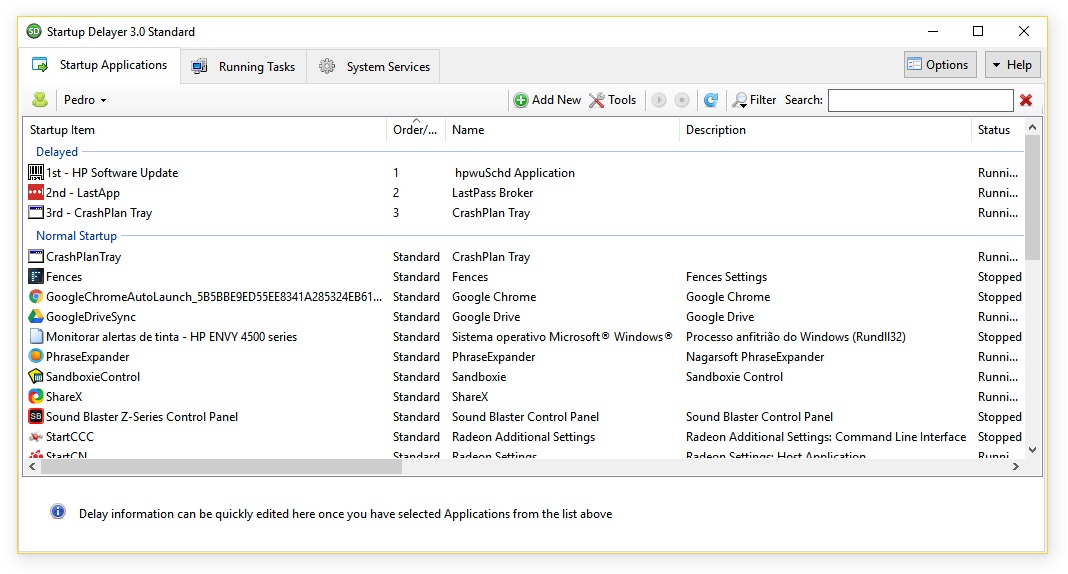1068x574 pixels.
Task: Open the Startup Applications tab
Action: [x=99, y=65]
